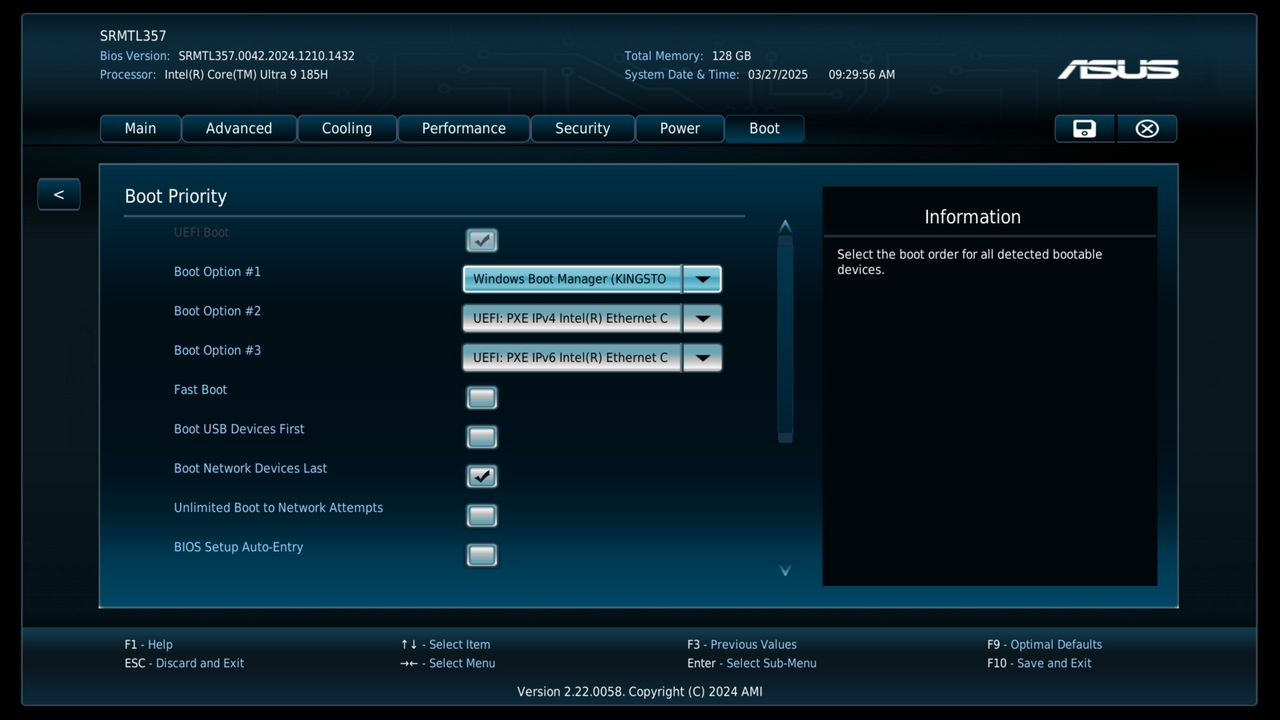Screen dimensions: 1280x720
Task: Click the Unlimited Boot to Network Attempts label
Action: coord(278,508)
